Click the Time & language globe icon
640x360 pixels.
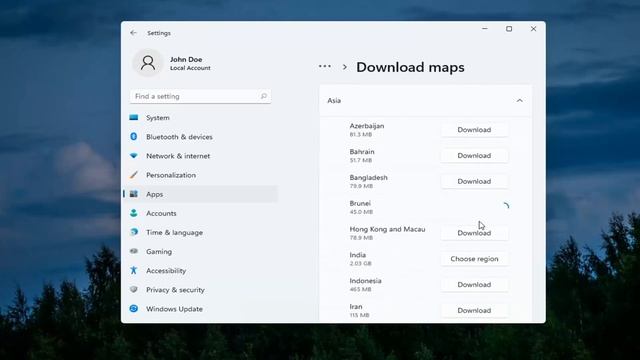pyautogui.click(x=133, y=232)
